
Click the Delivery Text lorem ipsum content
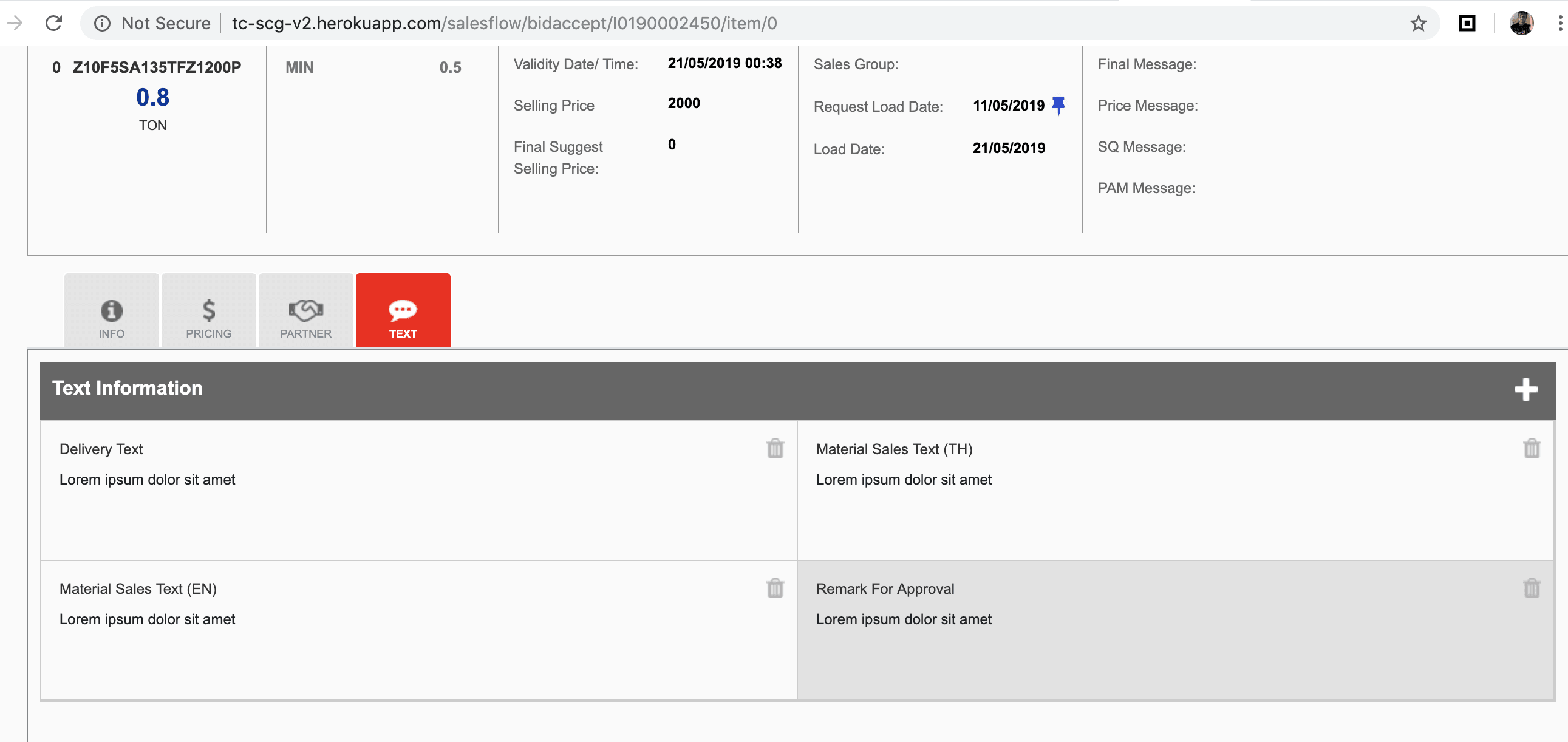[x=147, y=480]
